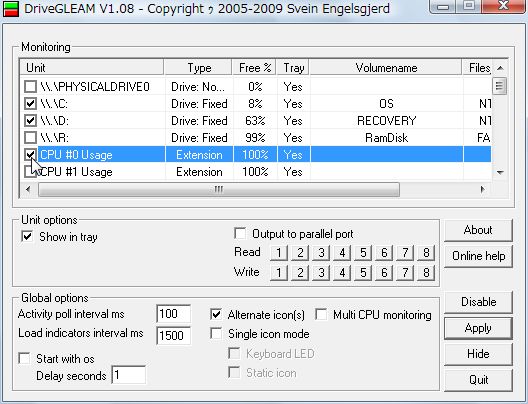Select Write pin 8 button
Viewport: 528px width, 404px height.
(426, 273)
